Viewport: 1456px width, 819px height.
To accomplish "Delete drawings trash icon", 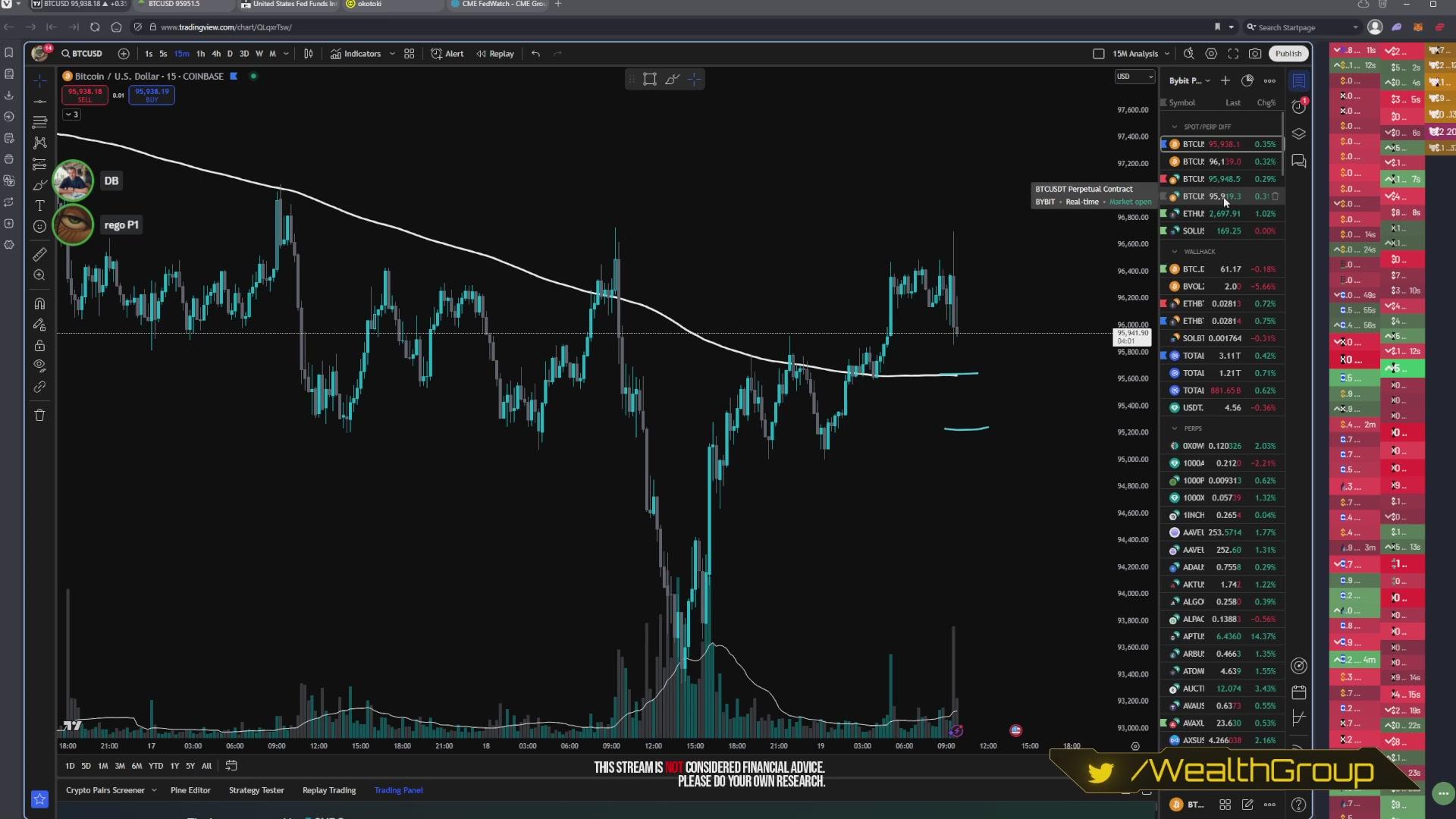I will (40, 415).
